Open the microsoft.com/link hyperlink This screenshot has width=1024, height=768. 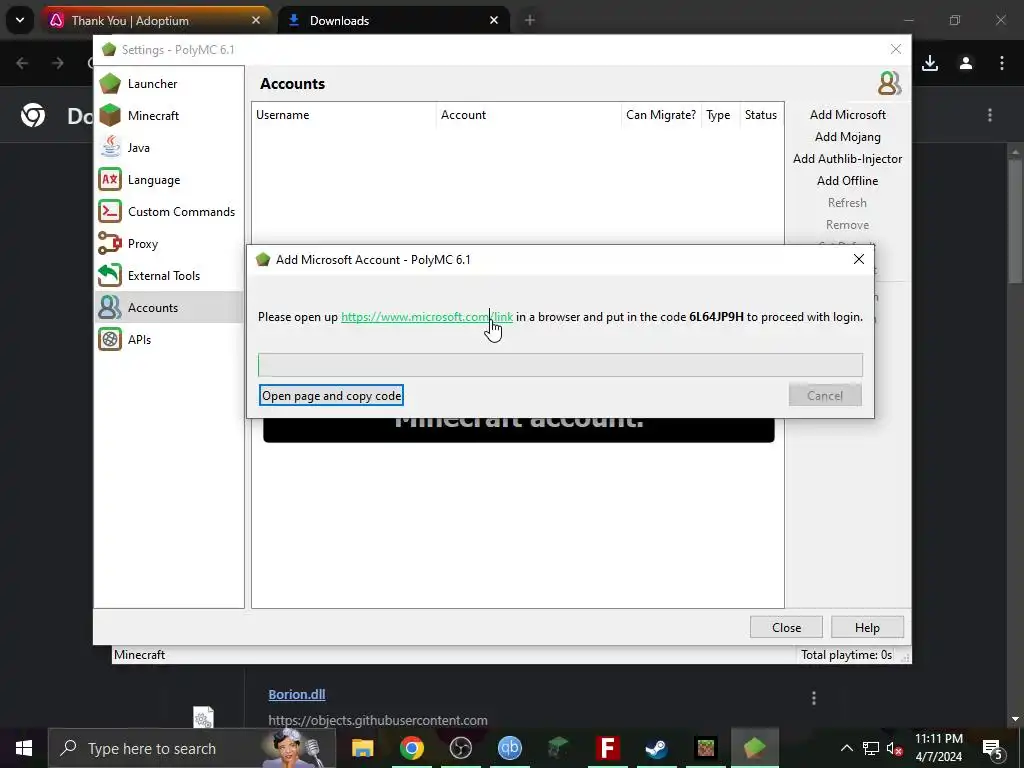426,317
